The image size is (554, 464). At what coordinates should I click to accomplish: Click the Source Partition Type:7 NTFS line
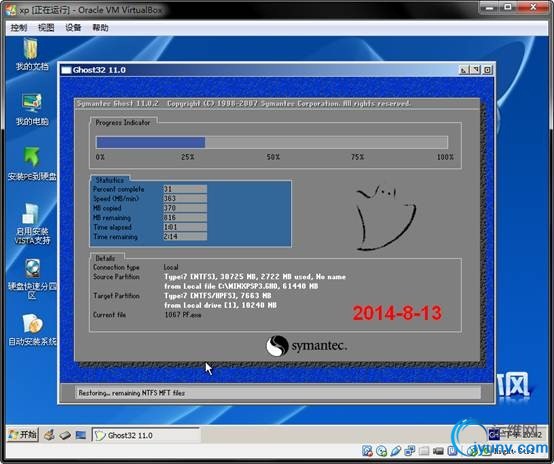(255, 277)
